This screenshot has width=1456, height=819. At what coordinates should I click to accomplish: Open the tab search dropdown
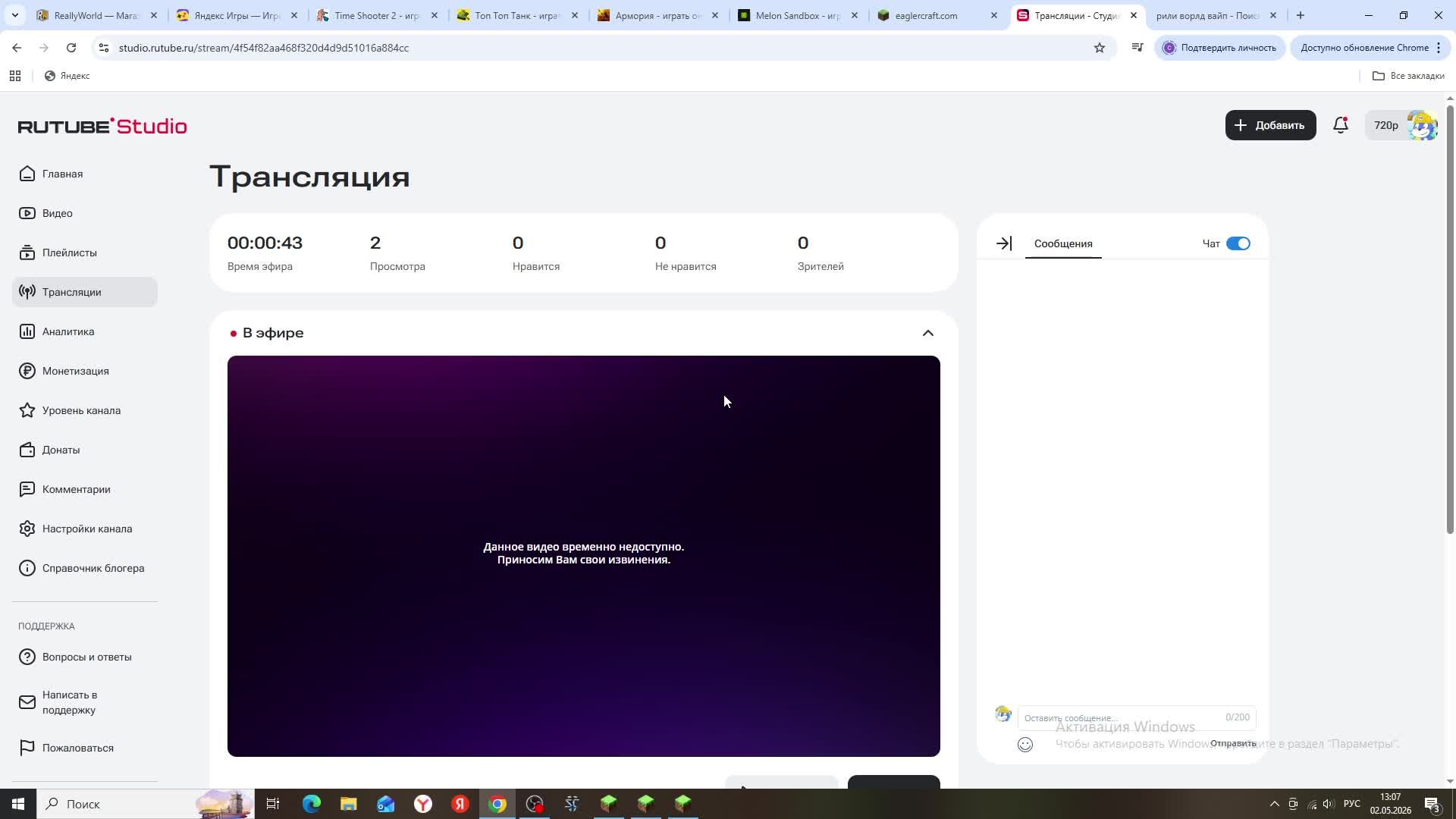coord(14,15)
